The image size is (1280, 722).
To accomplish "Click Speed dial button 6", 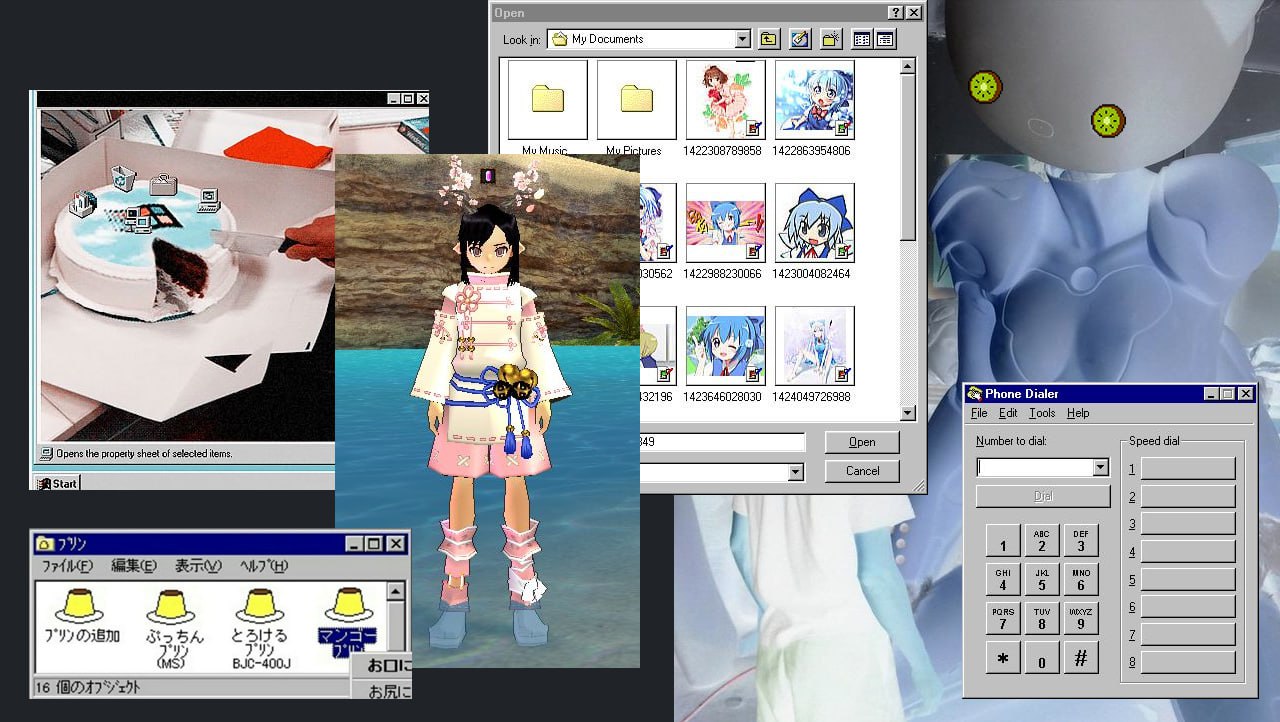I will tap(1188, 607).
